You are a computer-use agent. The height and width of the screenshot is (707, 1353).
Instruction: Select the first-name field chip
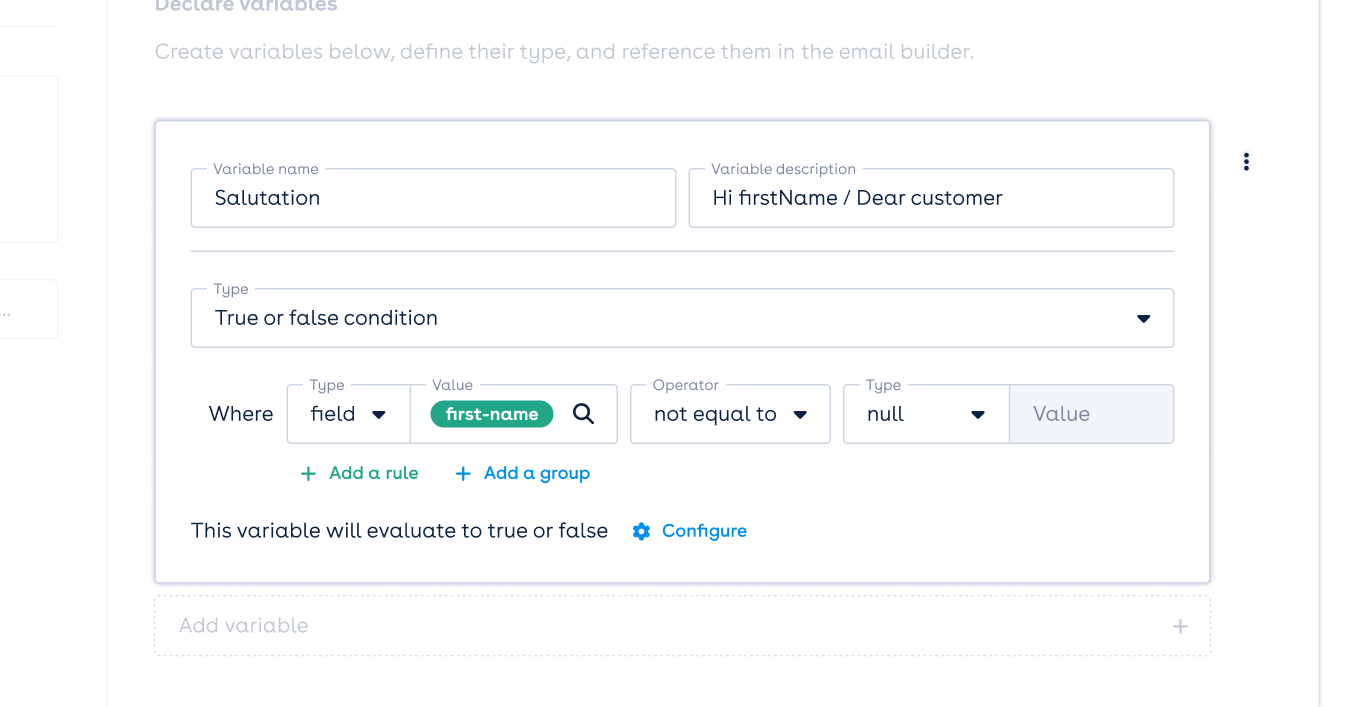coord(492,414)
